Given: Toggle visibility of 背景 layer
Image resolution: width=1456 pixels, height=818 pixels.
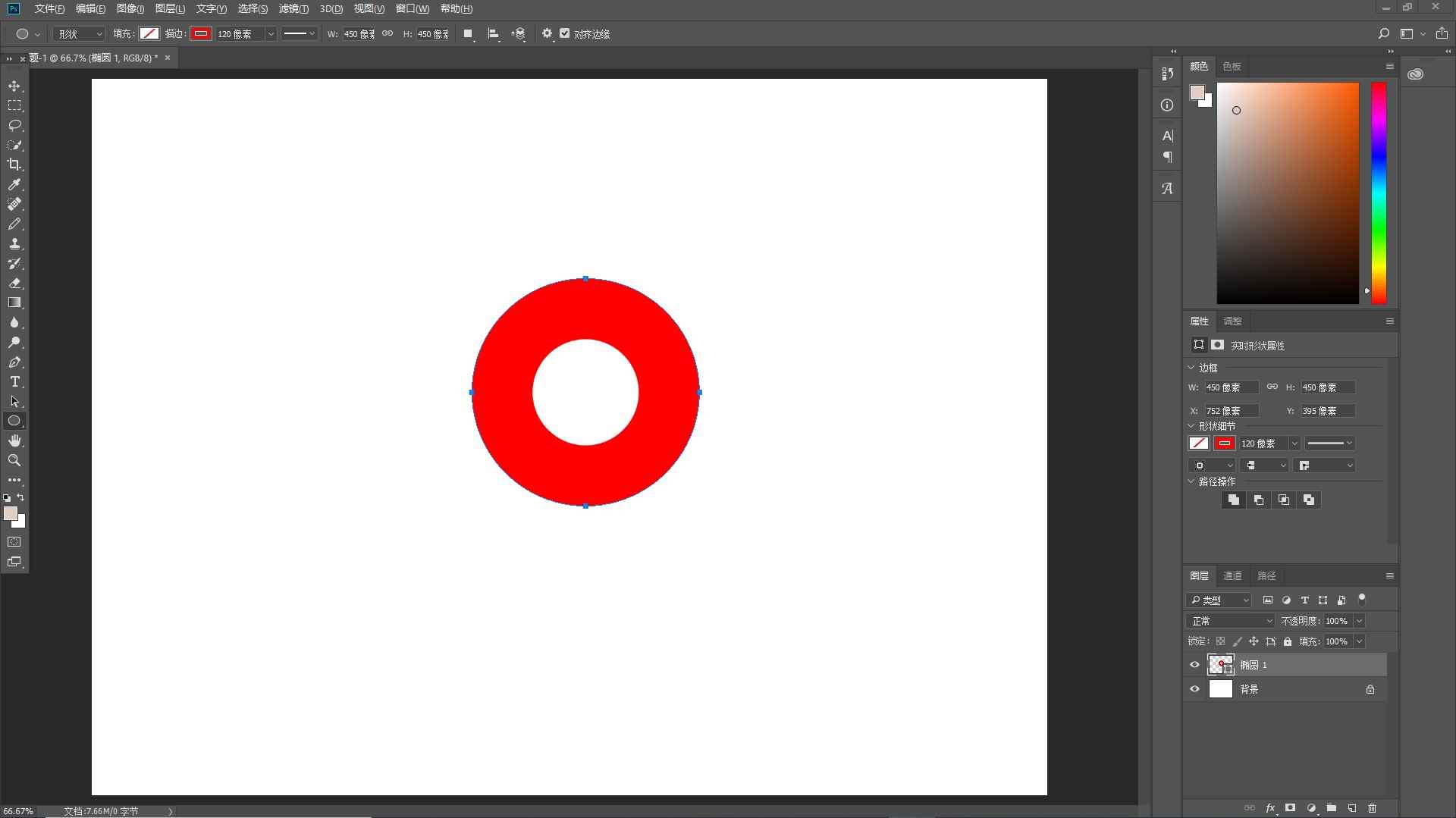Looking at the screenshot, I should click(1195, 689).
